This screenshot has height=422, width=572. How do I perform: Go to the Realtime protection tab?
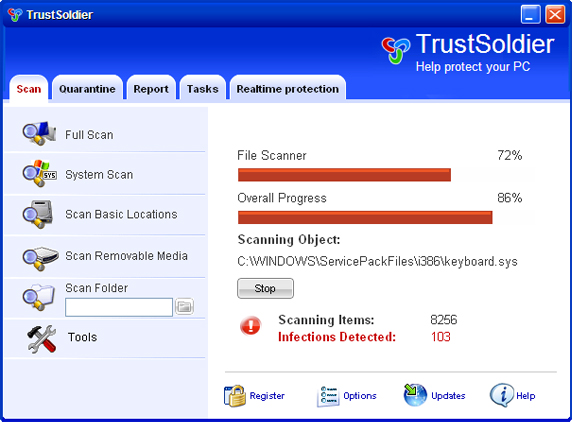pyautogui.click(x=287, y=89)
